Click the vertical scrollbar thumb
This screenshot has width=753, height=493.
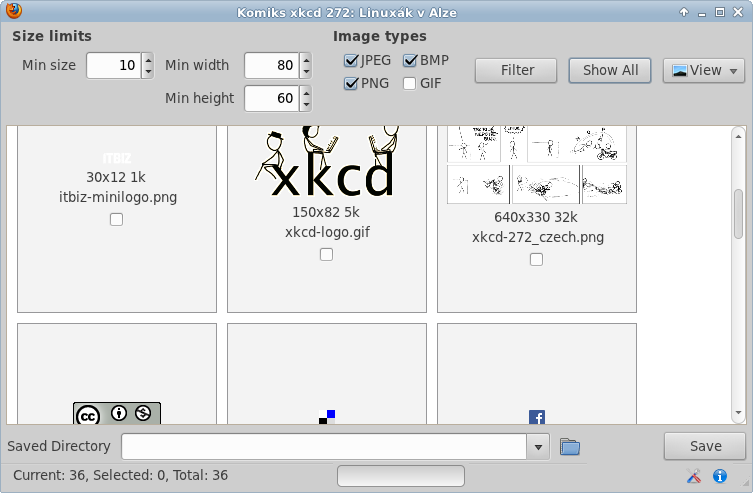coord(739,214)
